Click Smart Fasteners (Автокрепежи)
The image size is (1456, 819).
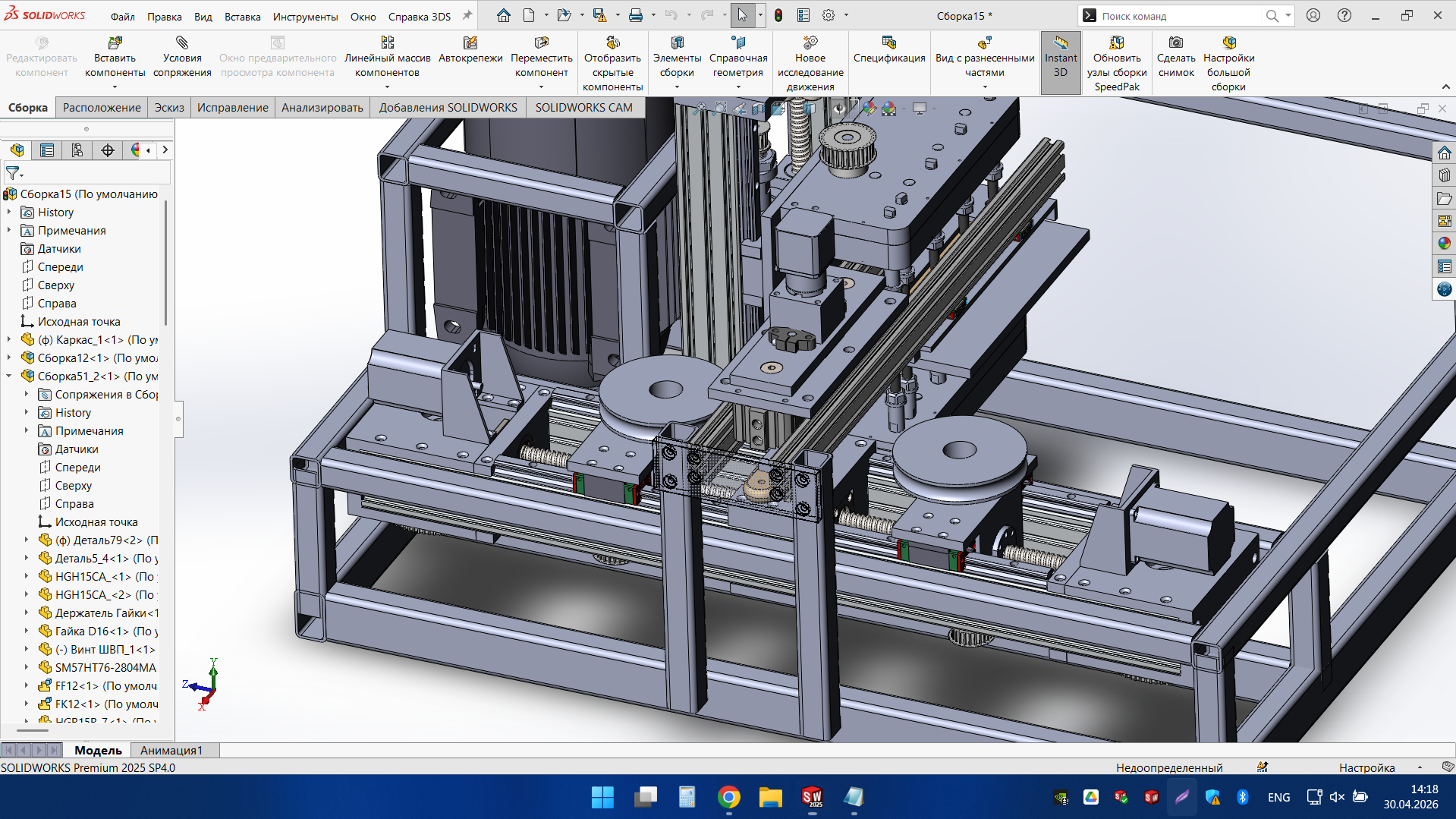click(470, 50)
